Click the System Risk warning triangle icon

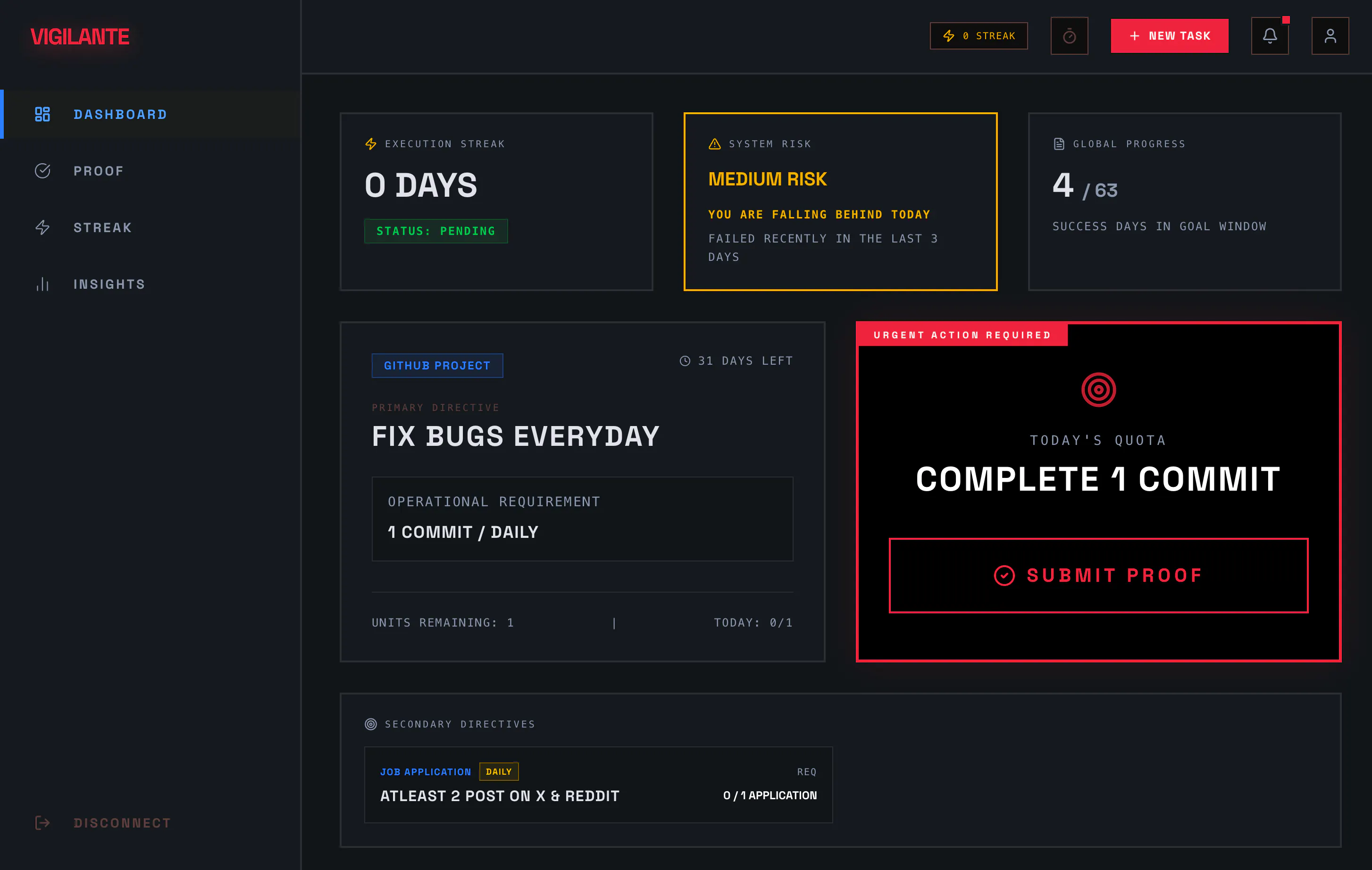click(x=714, y=144)
